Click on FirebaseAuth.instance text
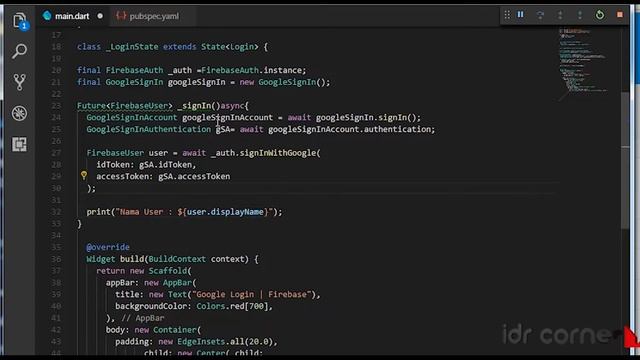 253,70
